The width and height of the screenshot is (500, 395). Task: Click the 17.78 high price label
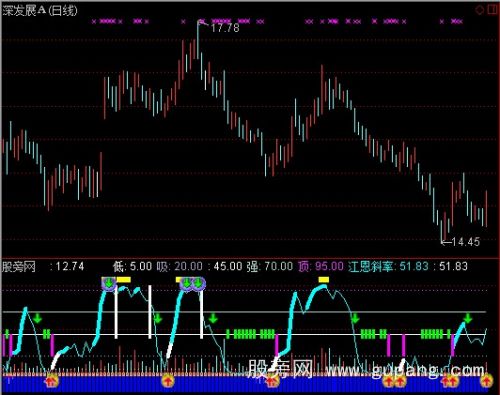(225, 28)
